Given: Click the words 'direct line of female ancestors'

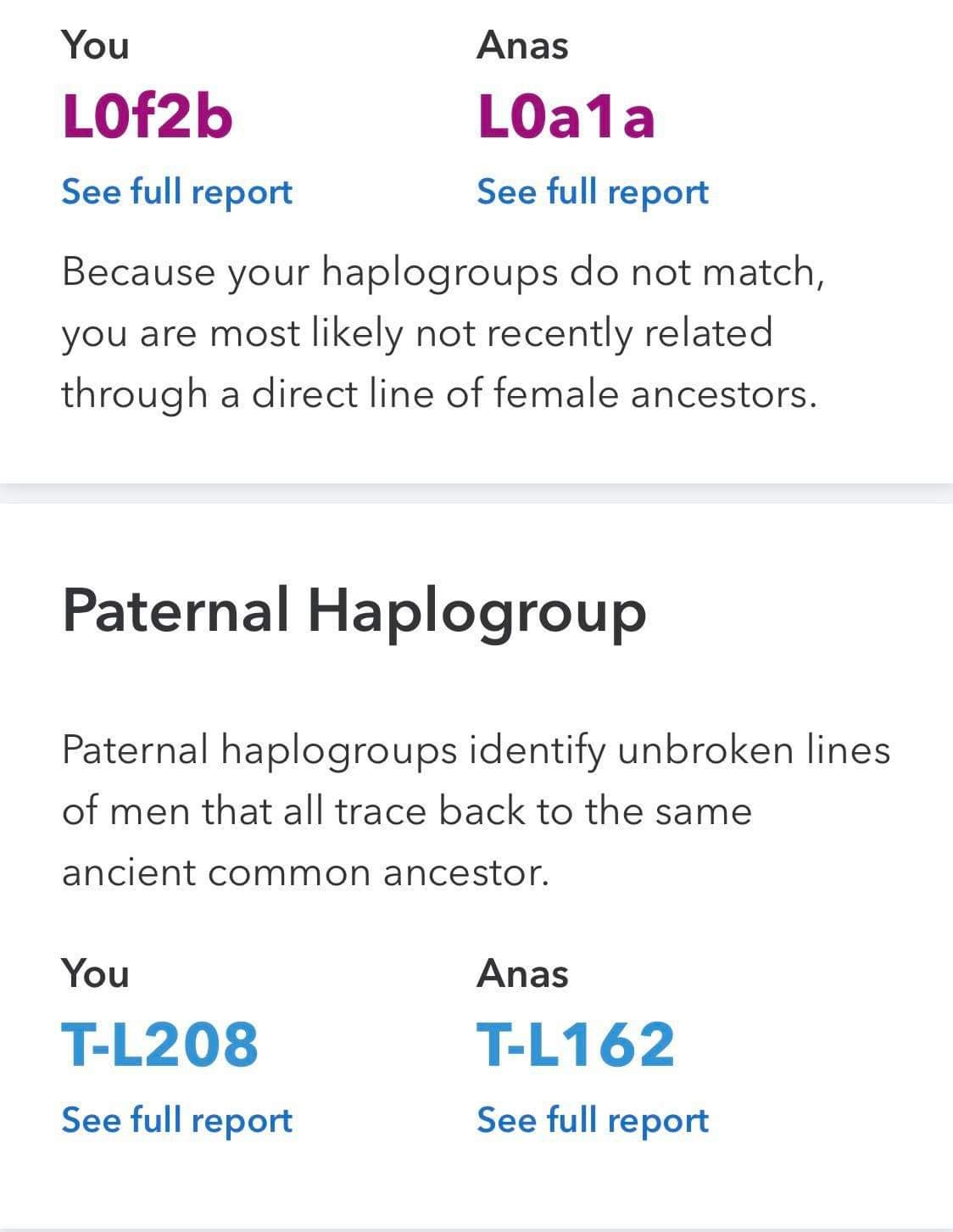Looking at the screenshot, I should [x=534, y=395].
